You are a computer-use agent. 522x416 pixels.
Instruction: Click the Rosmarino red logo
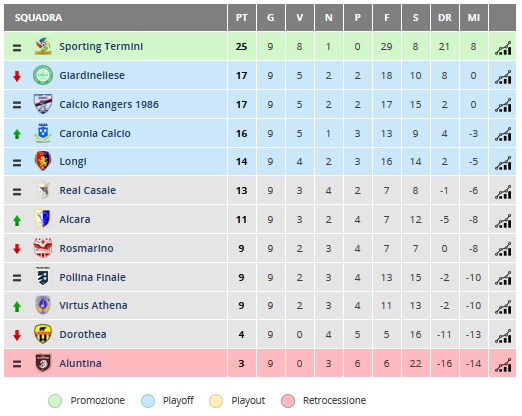(x=43, y=248)
